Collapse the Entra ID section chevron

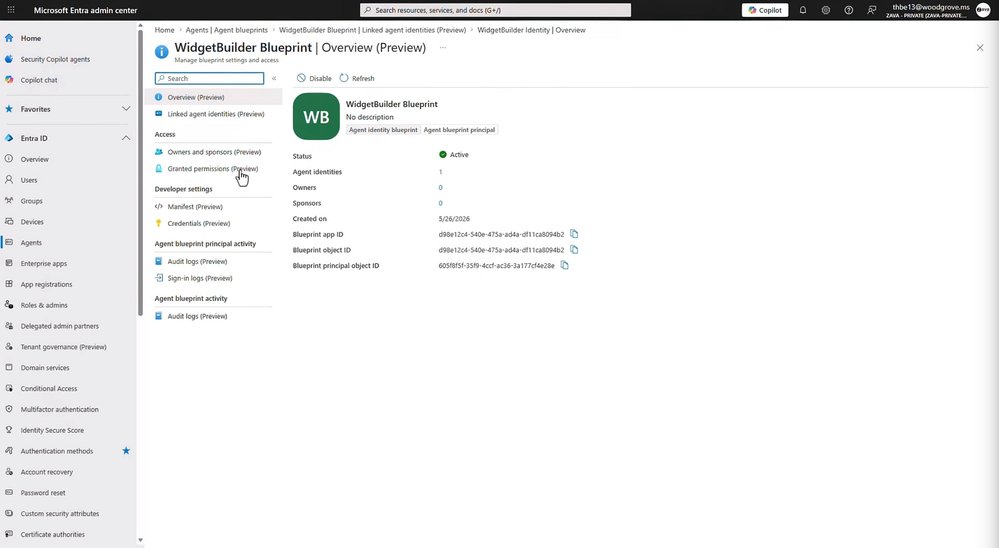tap(126, 138)
